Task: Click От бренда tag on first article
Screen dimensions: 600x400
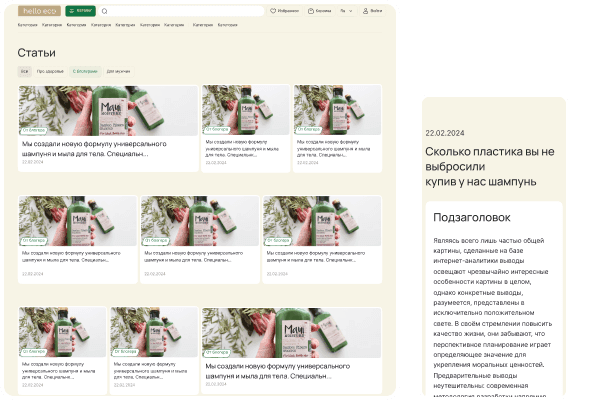Action: (x=34, y=130)
